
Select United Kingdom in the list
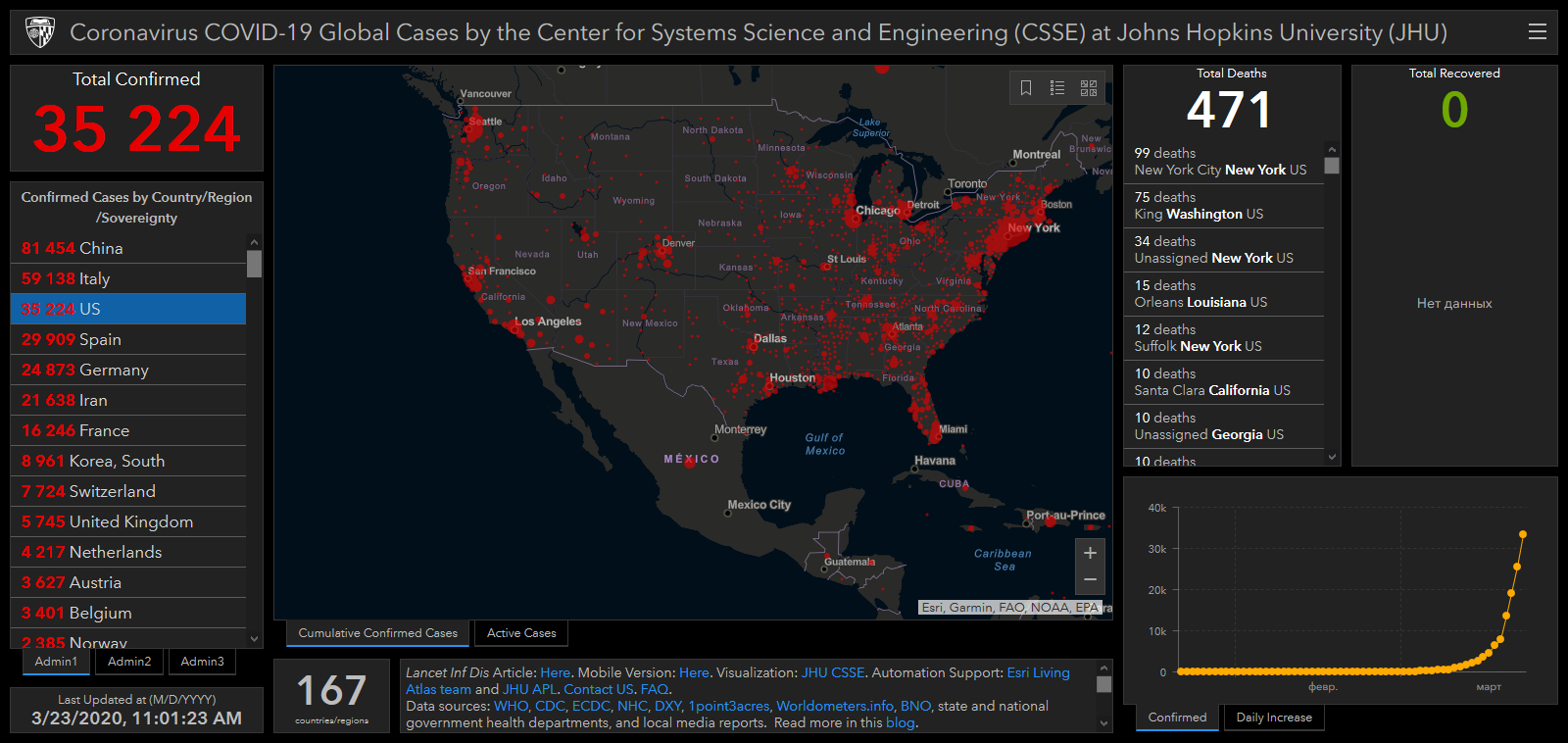[128, 521]
